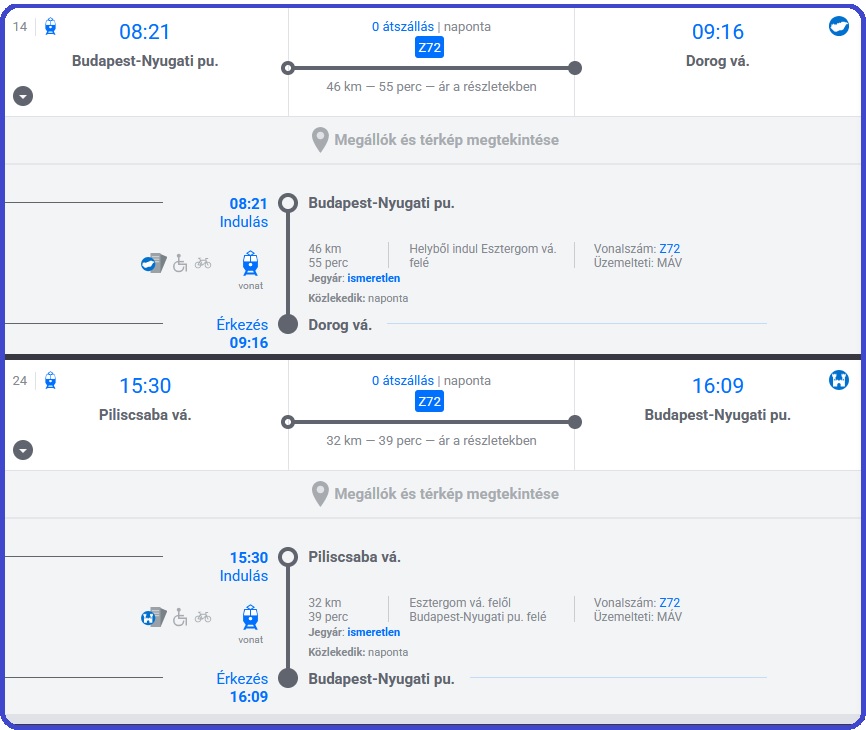This screenshot has width=866, height=730.
Task: Click the round H operator logo beside 16:09 arrival
Action: (x=839, y=380)
